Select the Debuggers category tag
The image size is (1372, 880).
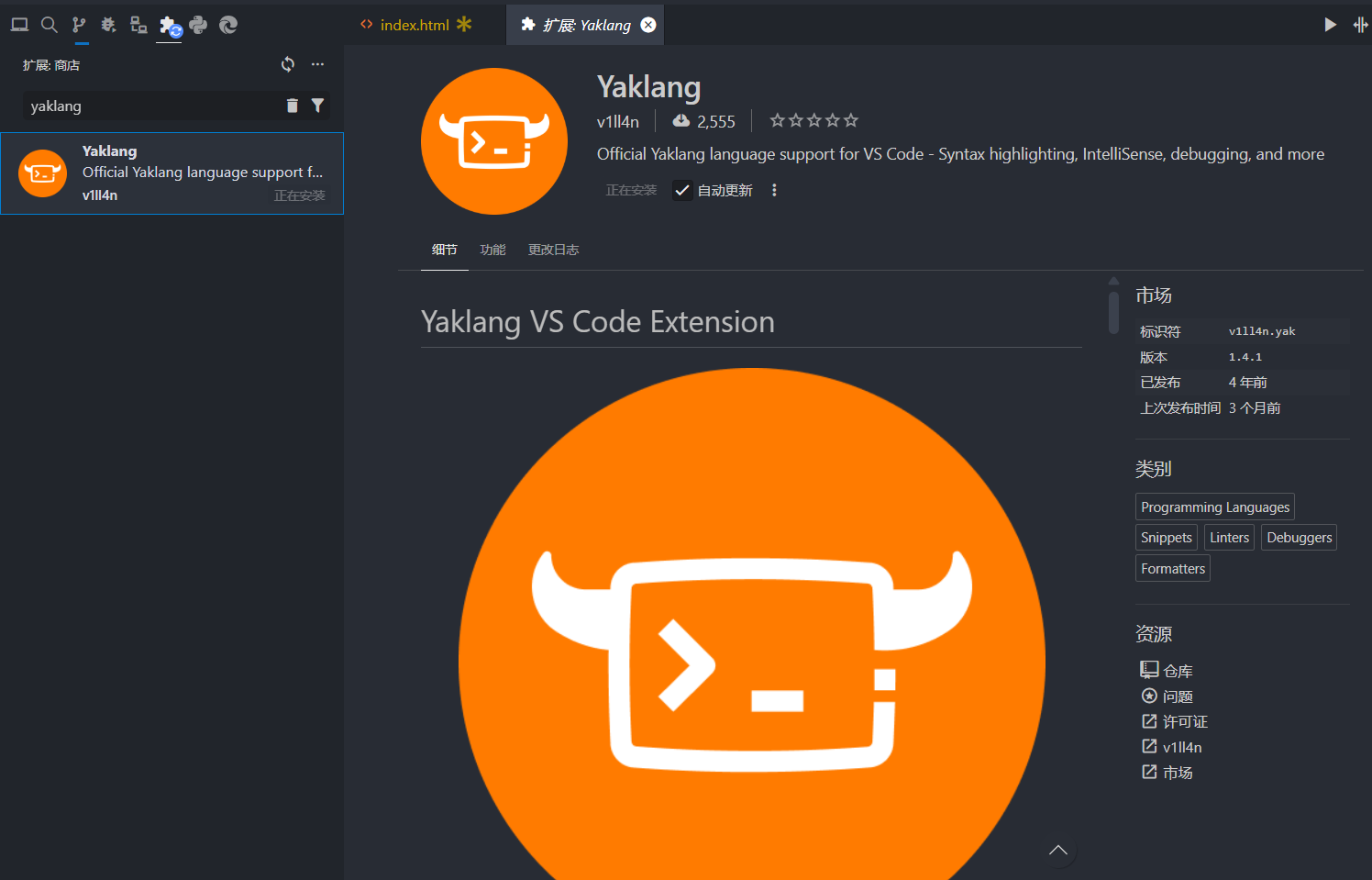point(1299,537)
